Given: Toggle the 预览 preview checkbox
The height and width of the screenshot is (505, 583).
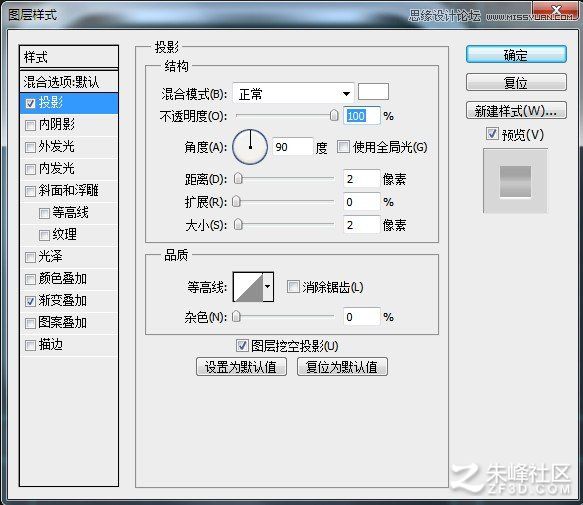Looking at the screenshot, I should pos(492,134).
